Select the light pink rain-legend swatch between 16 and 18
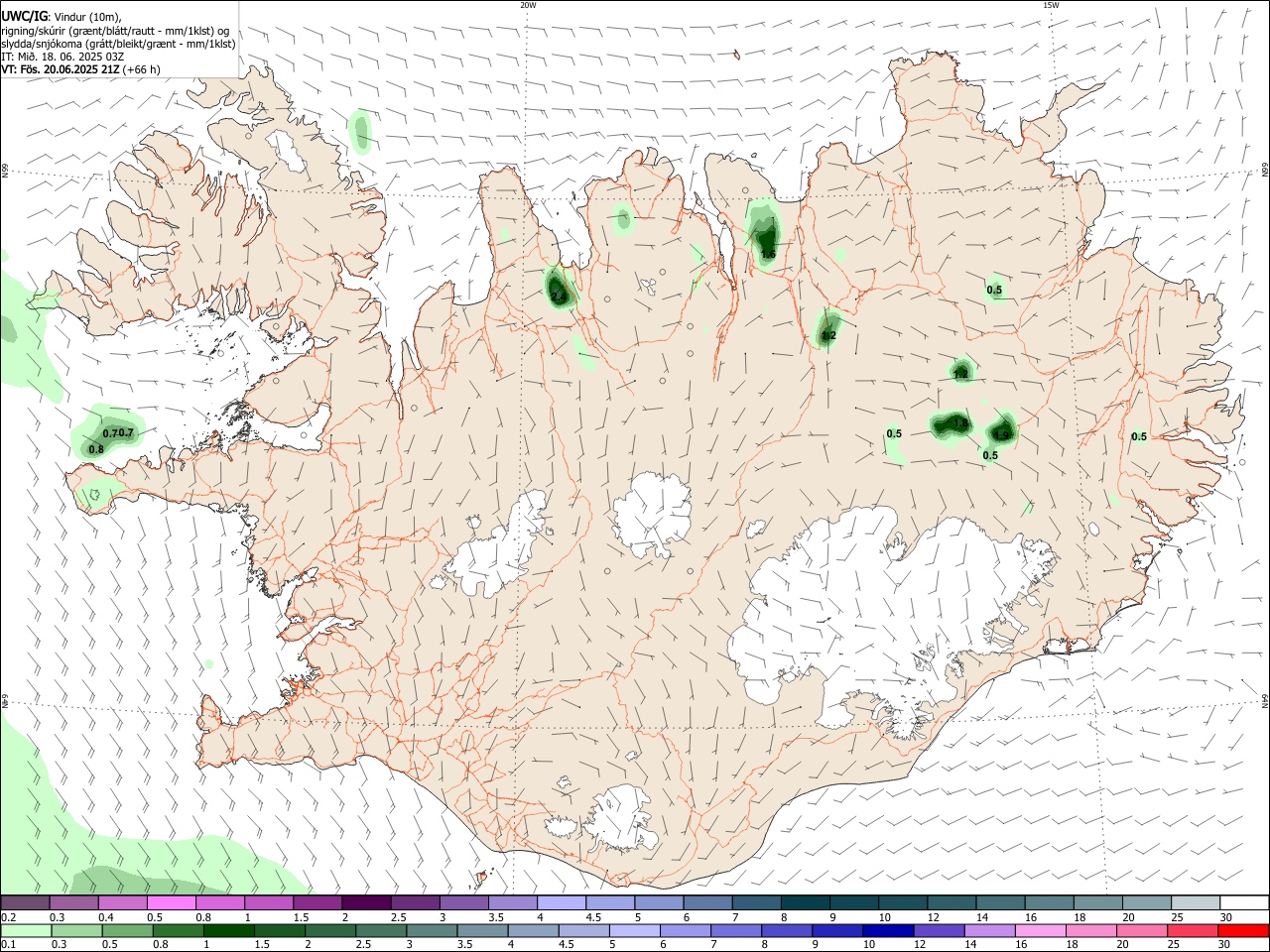This screenshot has height=952, width=1270. (x=1040, y=930)
